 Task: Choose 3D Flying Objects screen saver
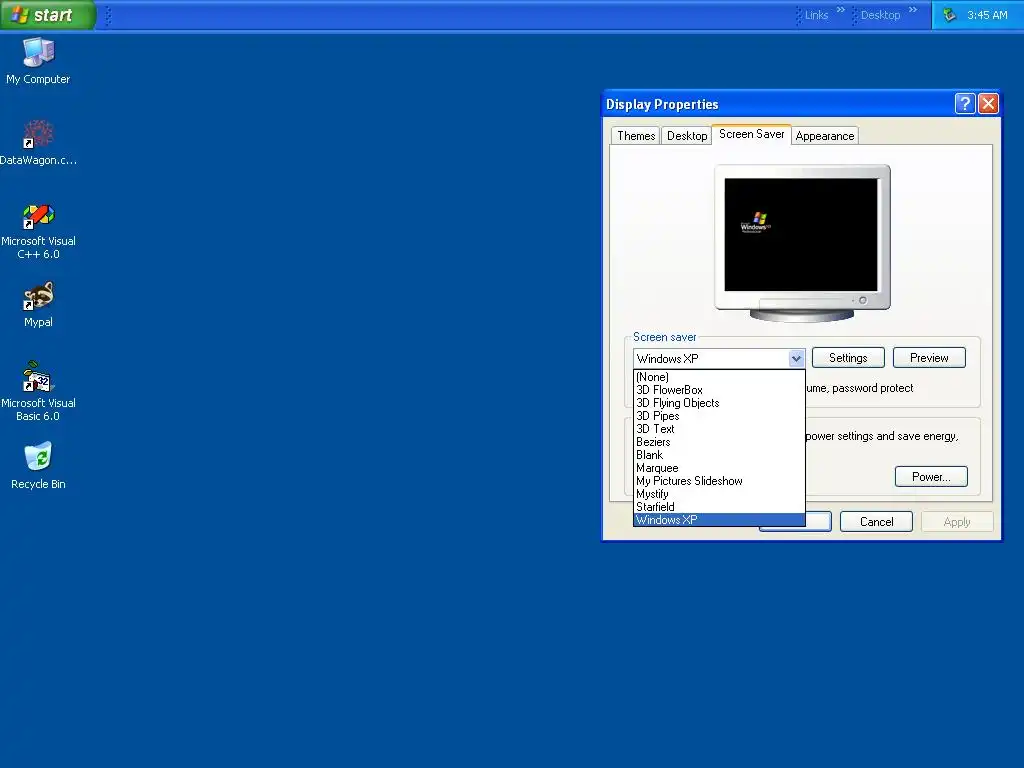click(x=719, y=403)
